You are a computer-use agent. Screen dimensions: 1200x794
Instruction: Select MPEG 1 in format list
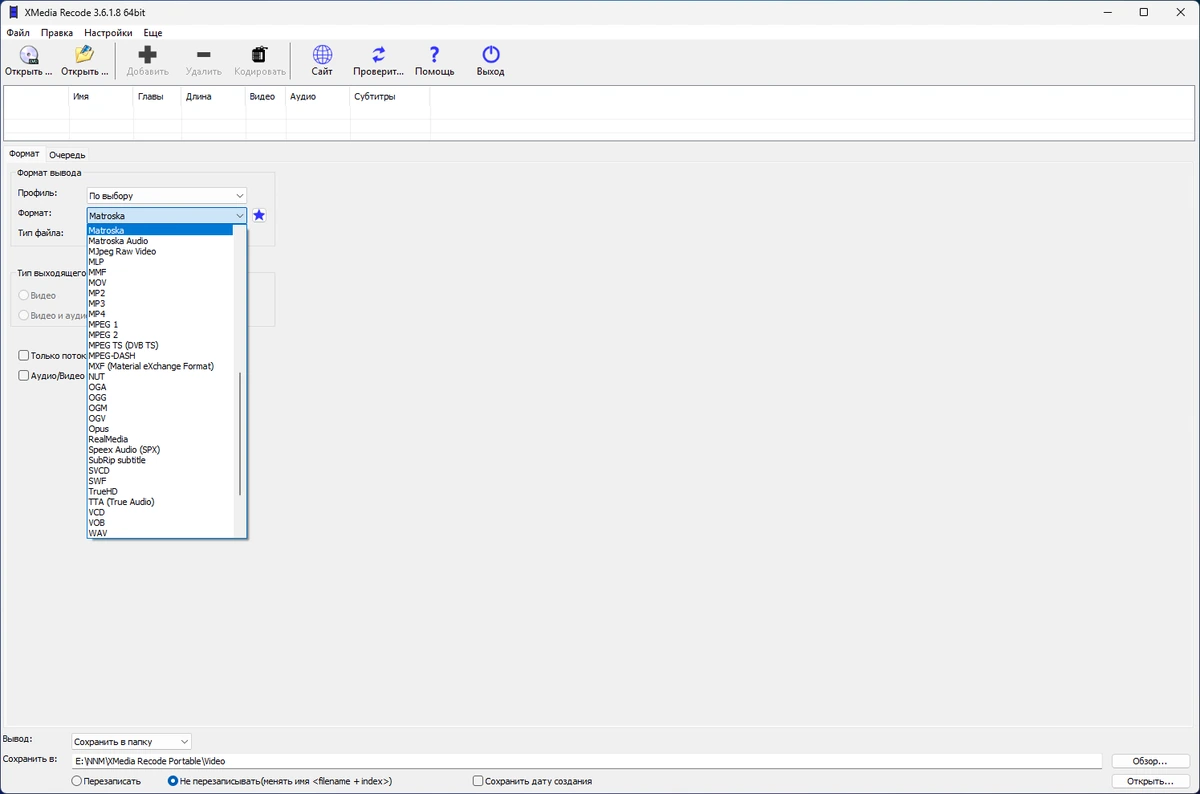click(160, 324)
